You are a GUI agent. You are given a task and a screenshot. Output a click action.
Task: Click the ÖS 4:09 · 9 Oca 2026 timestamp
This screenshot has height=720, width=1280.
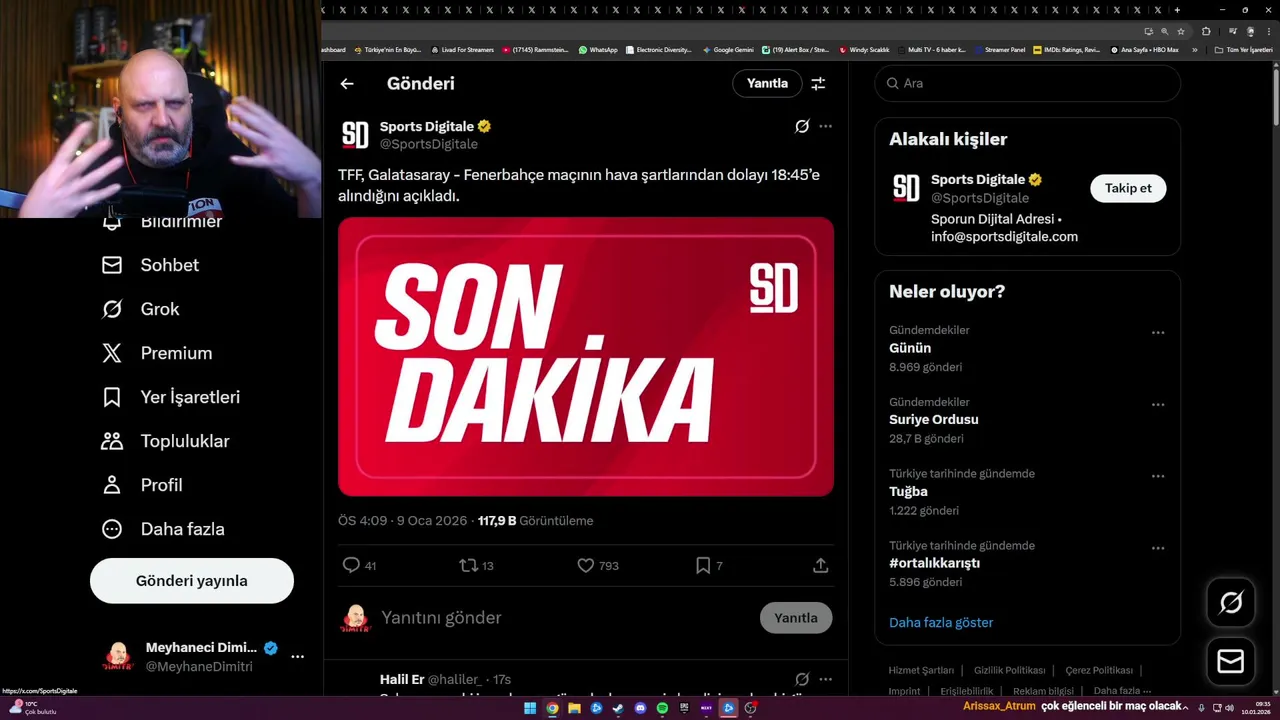(403, 521)
